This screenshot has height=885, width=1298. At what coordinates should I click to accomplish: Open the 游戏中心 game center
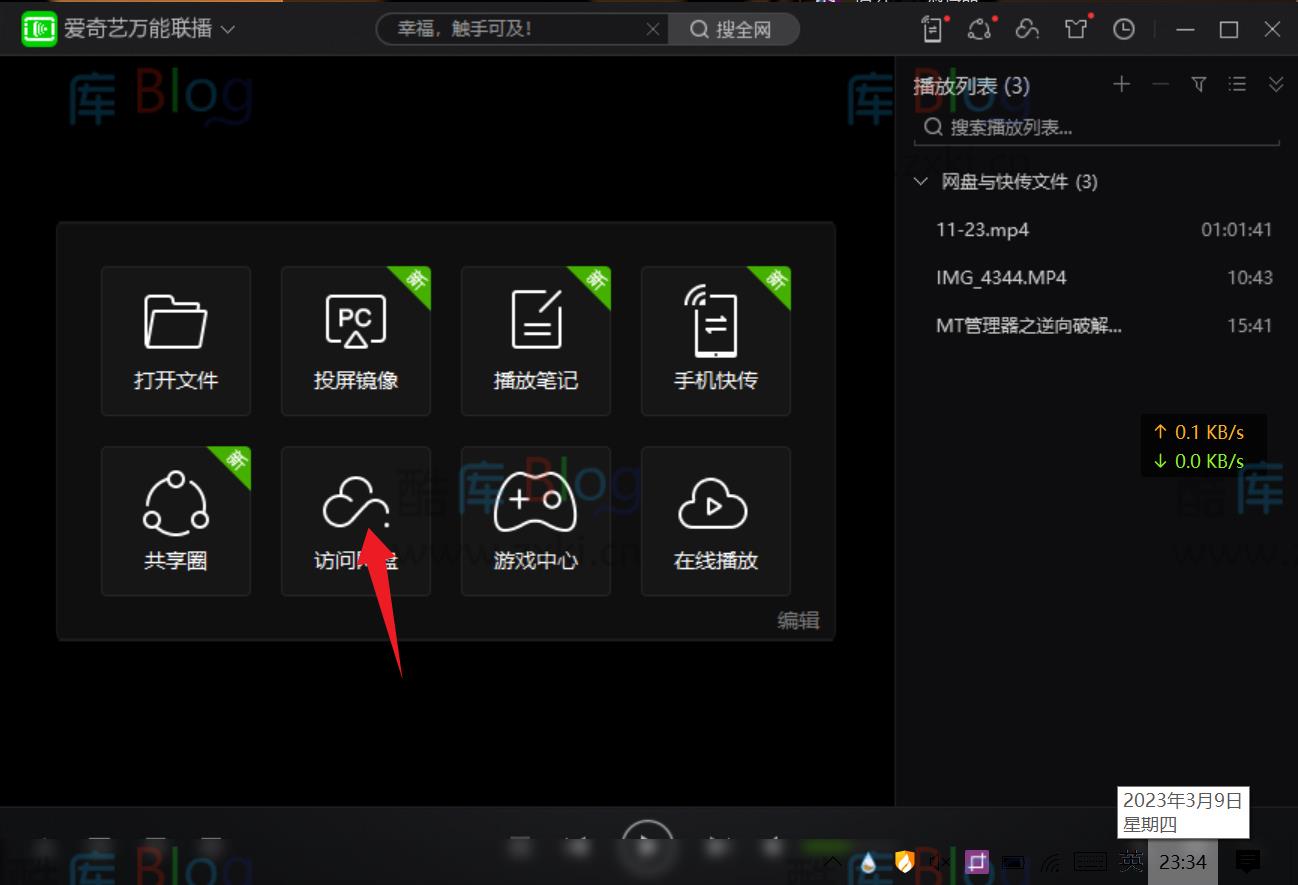(535, 520)
